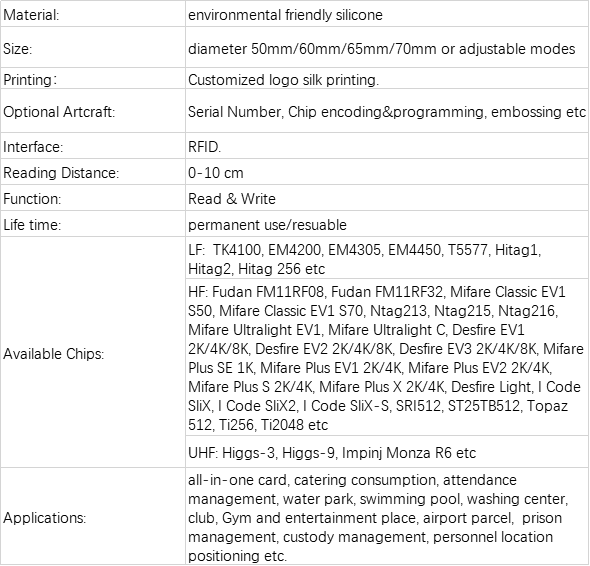This screenshot has height=566, width=590.
Task: Click the Life time label
Action: click(32, 225)
